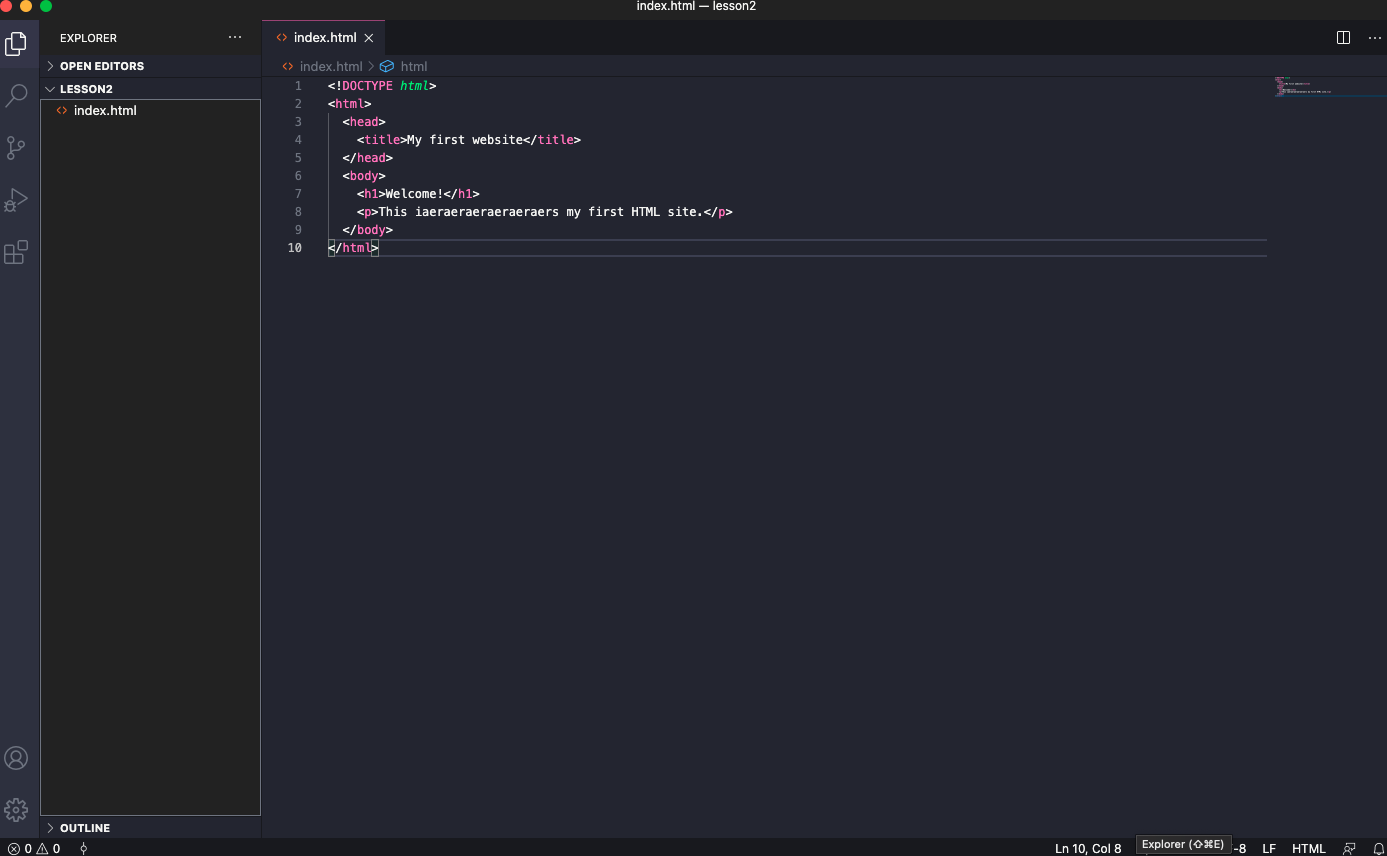The width and height of the screenshot is (1387, 856).
Task: Open the Search view in activity bar
Action: tap(16, 96)
